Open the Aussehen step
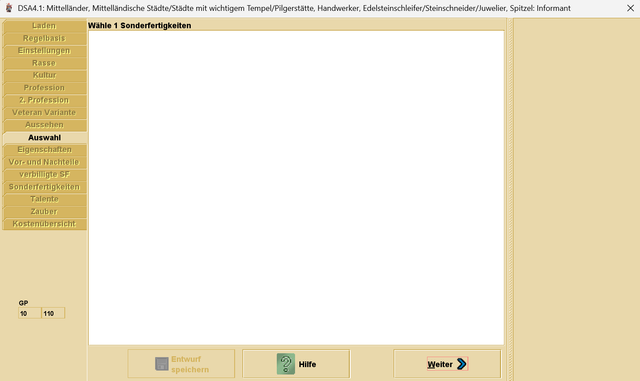640x381 pixels. coord(44,125)
